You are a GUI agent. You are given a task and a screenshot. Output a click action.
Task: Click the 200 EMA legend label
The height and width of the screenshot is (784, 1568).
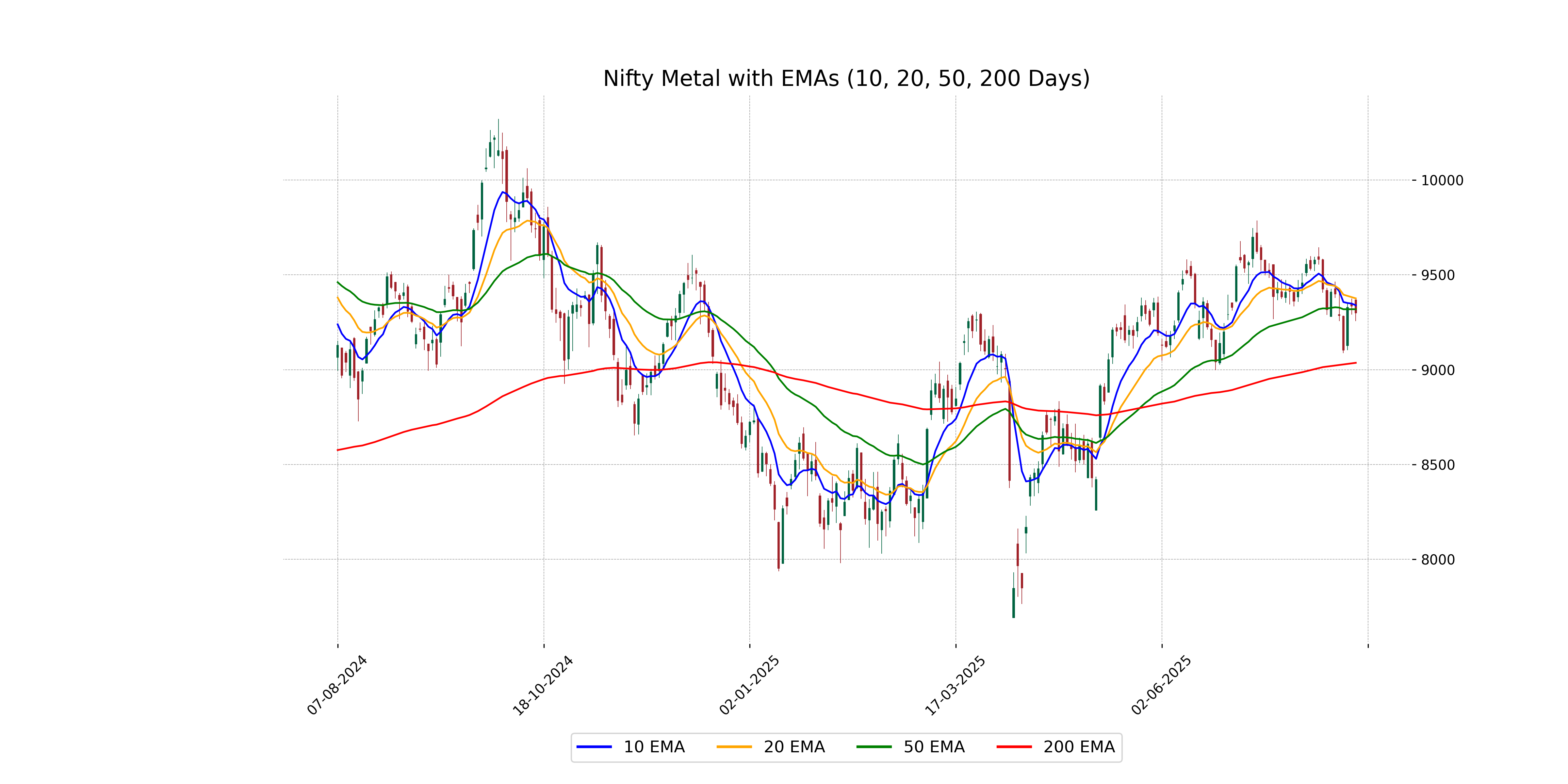[1079, 747]
